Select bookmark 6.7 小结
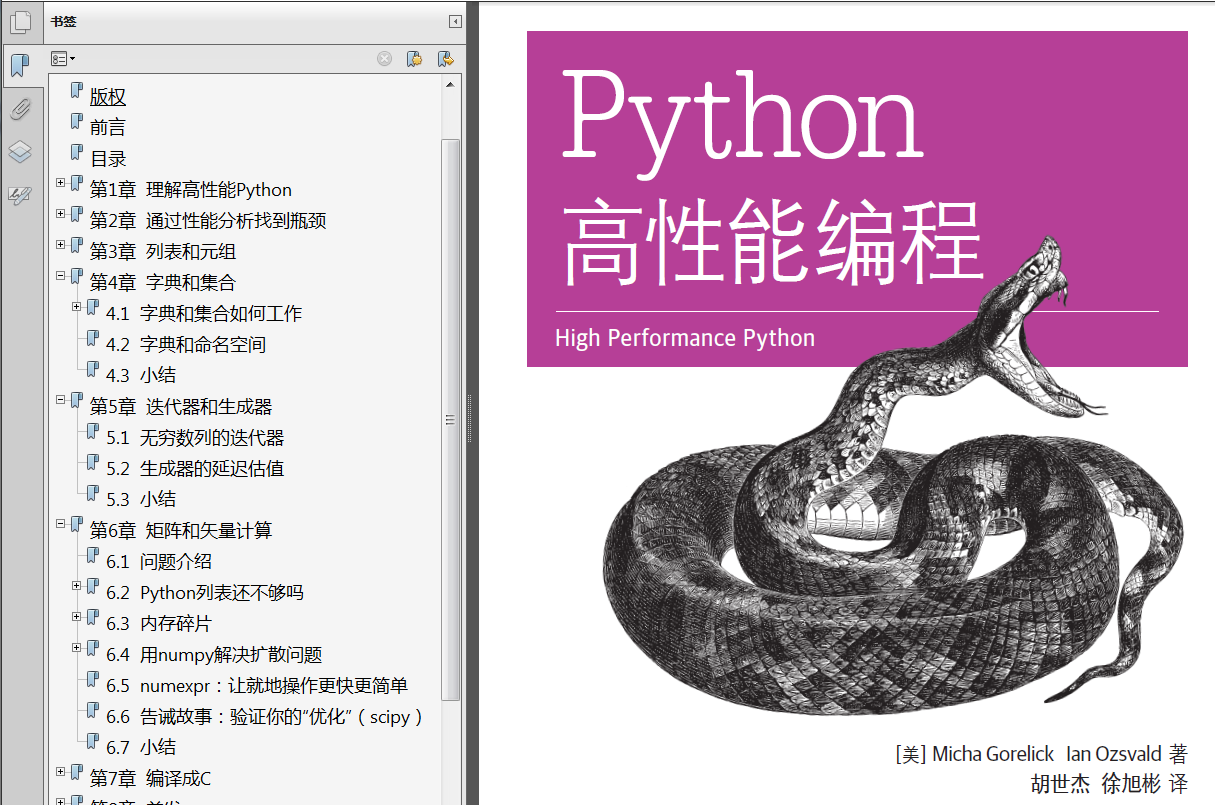Image resolution: width=1215 pixels, height=805 pixels. (141, 748)
